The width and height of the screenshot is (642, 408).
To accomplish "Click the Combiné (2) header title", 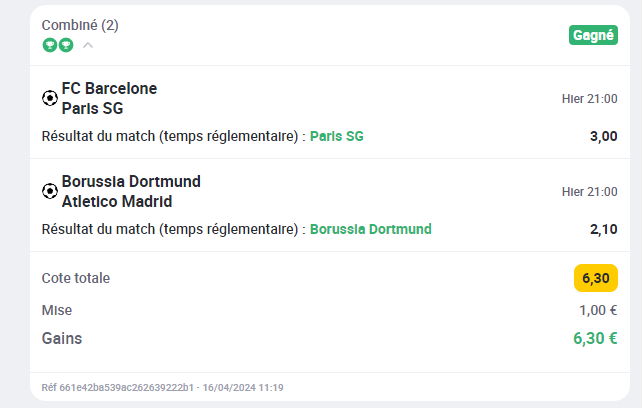I will [80, 25].
